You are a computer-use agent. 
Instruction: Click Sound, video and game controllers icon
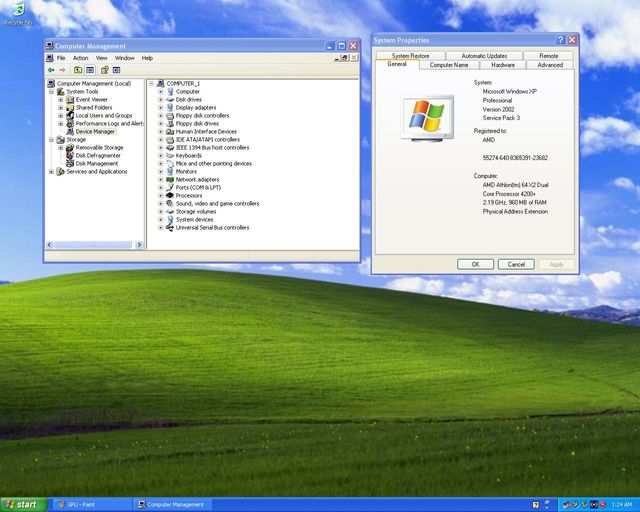170,204
